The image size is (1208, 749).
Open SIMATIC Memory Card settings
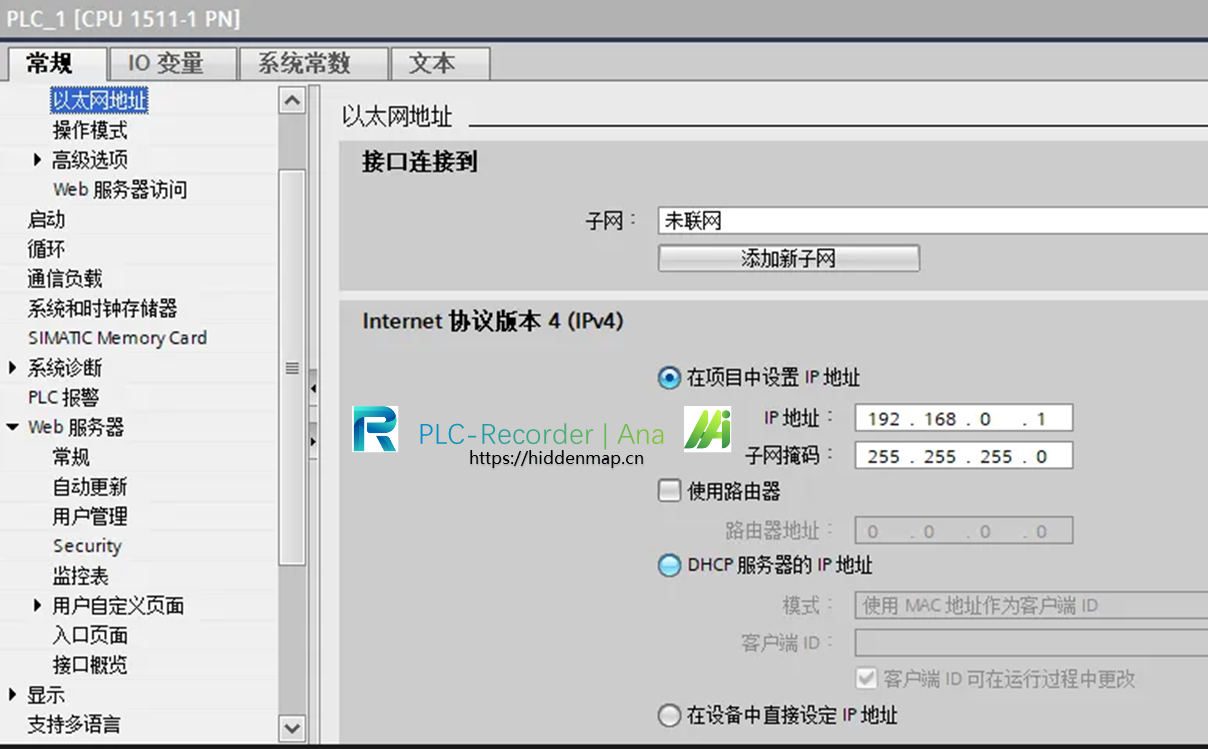[116, 338]
